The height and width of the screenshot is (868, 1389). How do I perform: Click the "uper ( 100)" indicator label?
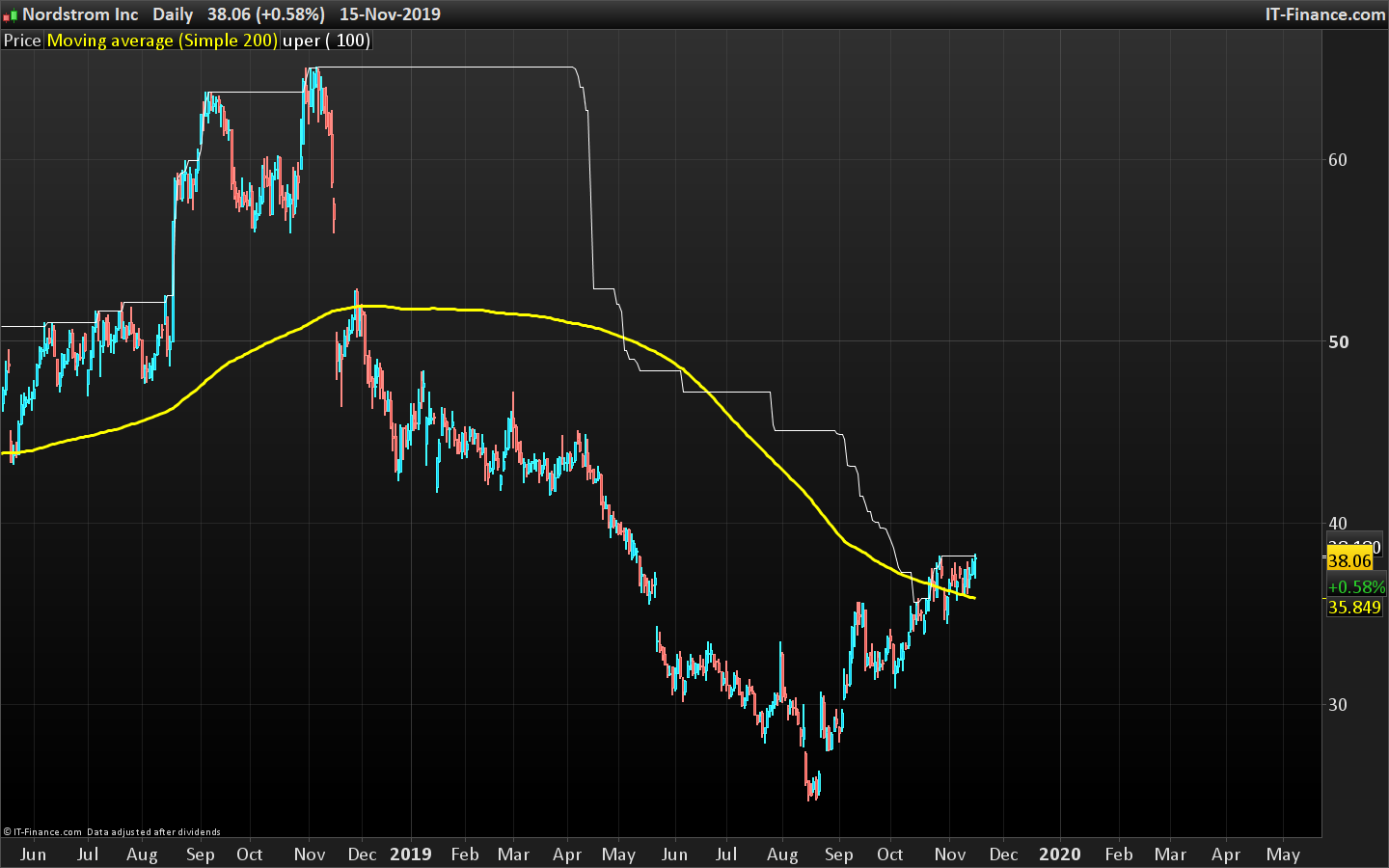[326, 41]
